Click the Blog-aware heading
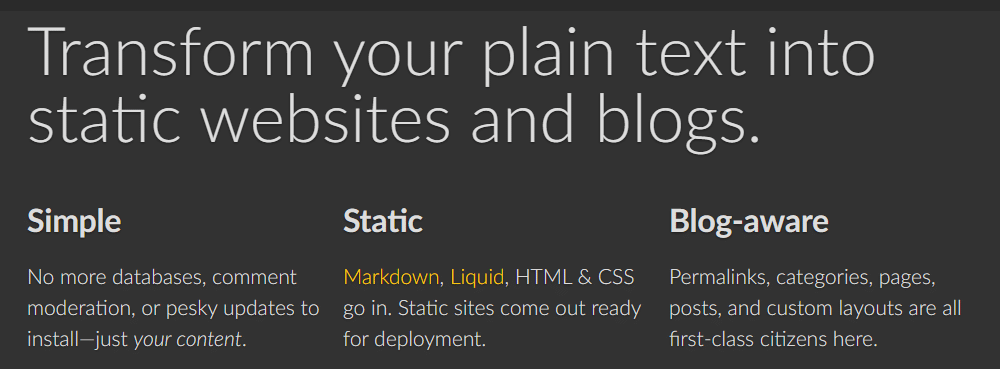The width and height of the screenshot is (1000, 369). tap(749, 222)
